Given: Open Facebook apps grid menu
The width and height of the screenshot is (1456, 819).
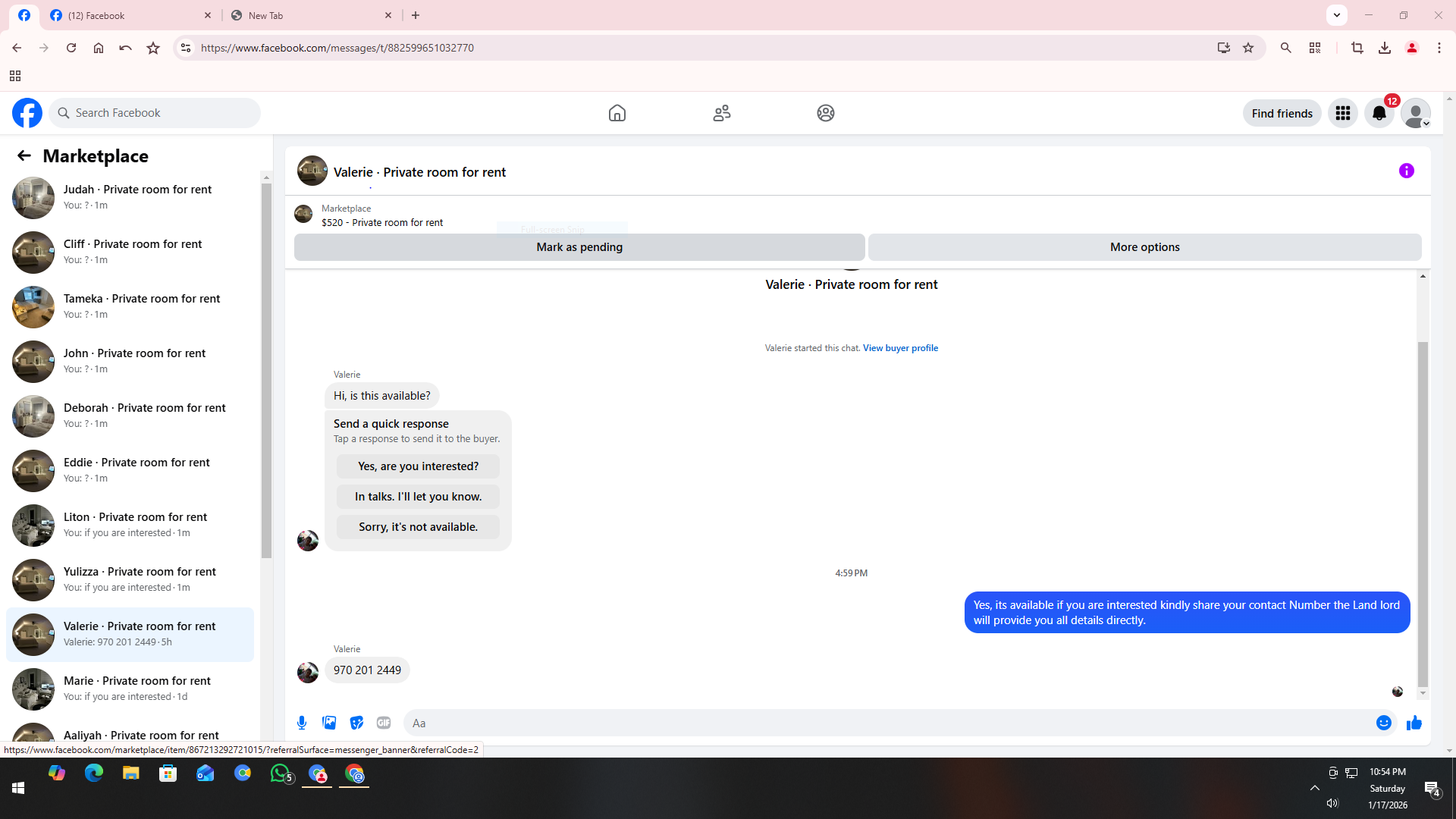Looking at the screenshot, I should (x=1342, y=113).
